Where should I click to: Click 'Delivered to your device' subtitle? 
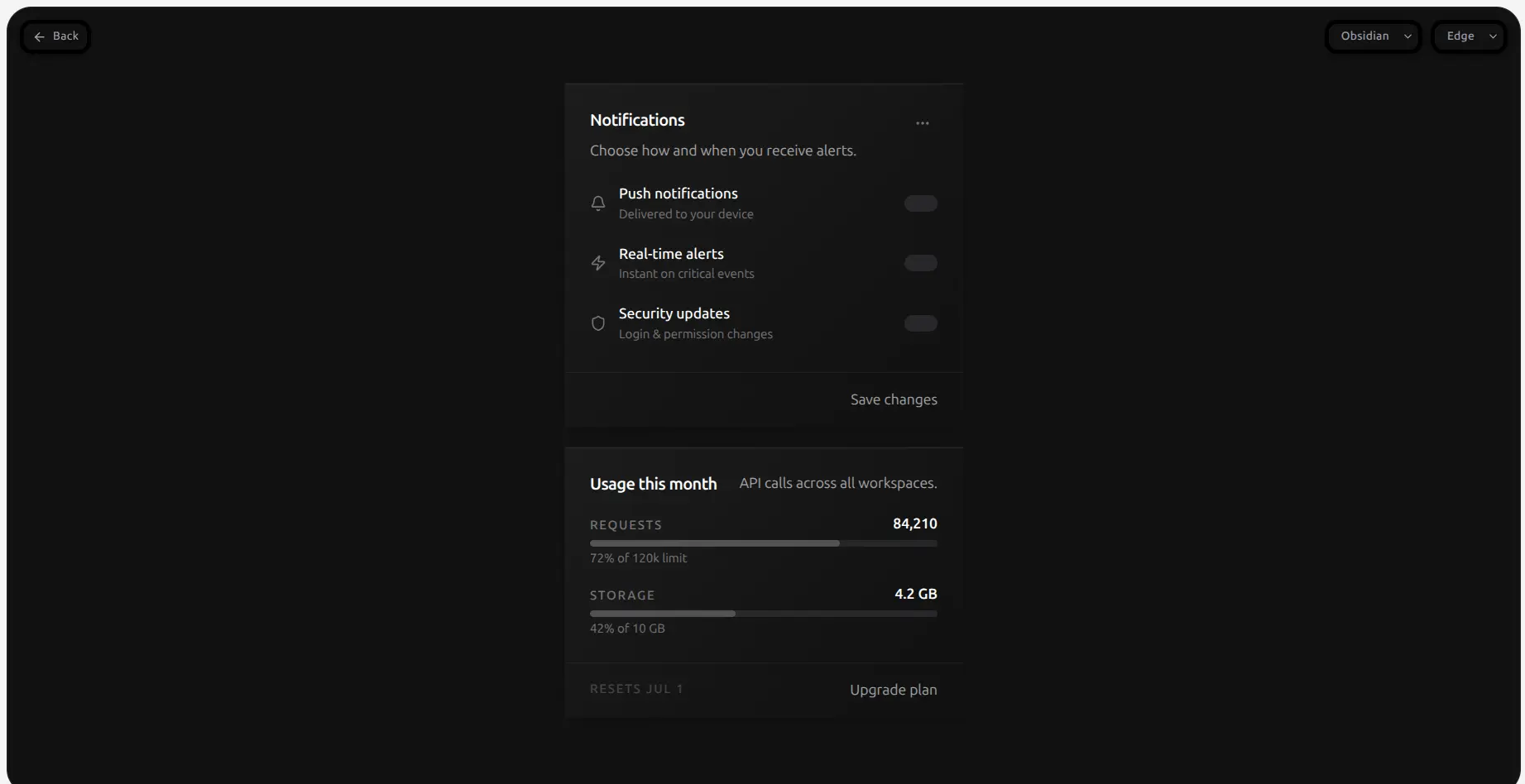pos(686,214)
